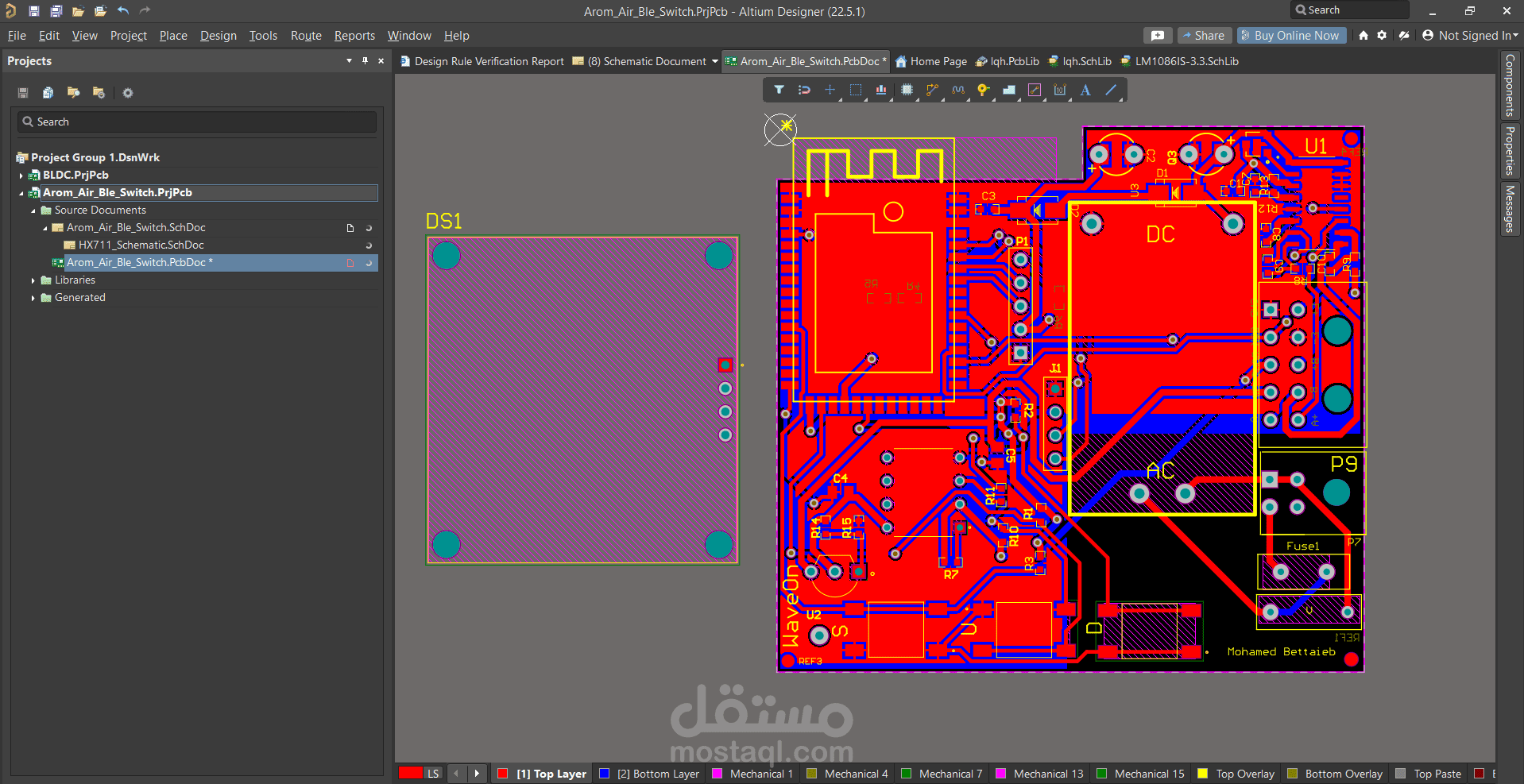The height and width of the screenshot is (784, 1524).
Task: Pick the Place Line tool
Action: click(1111, 90)
